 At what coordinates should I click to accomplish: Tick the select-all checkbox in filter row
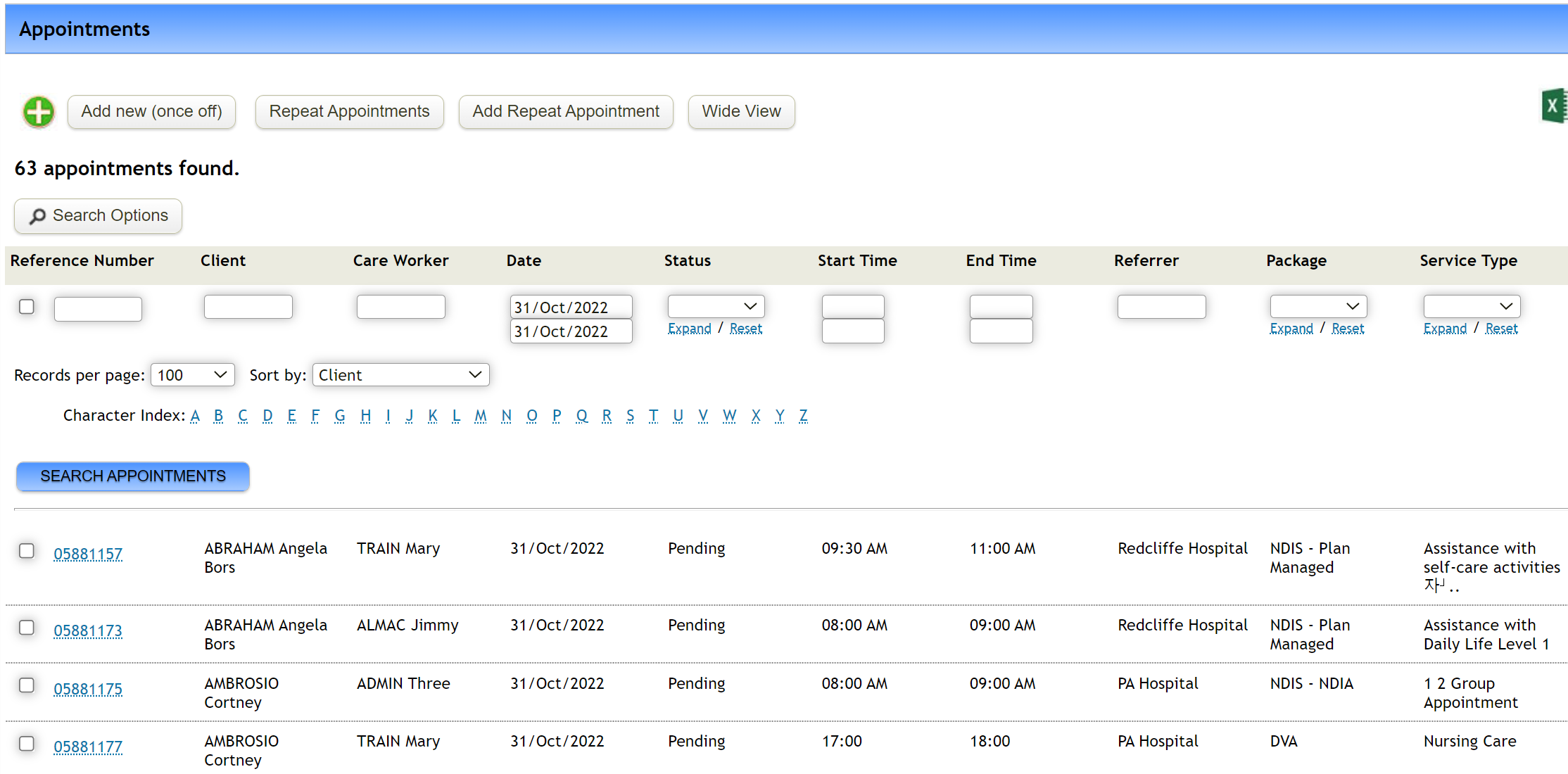coord(27,307)
